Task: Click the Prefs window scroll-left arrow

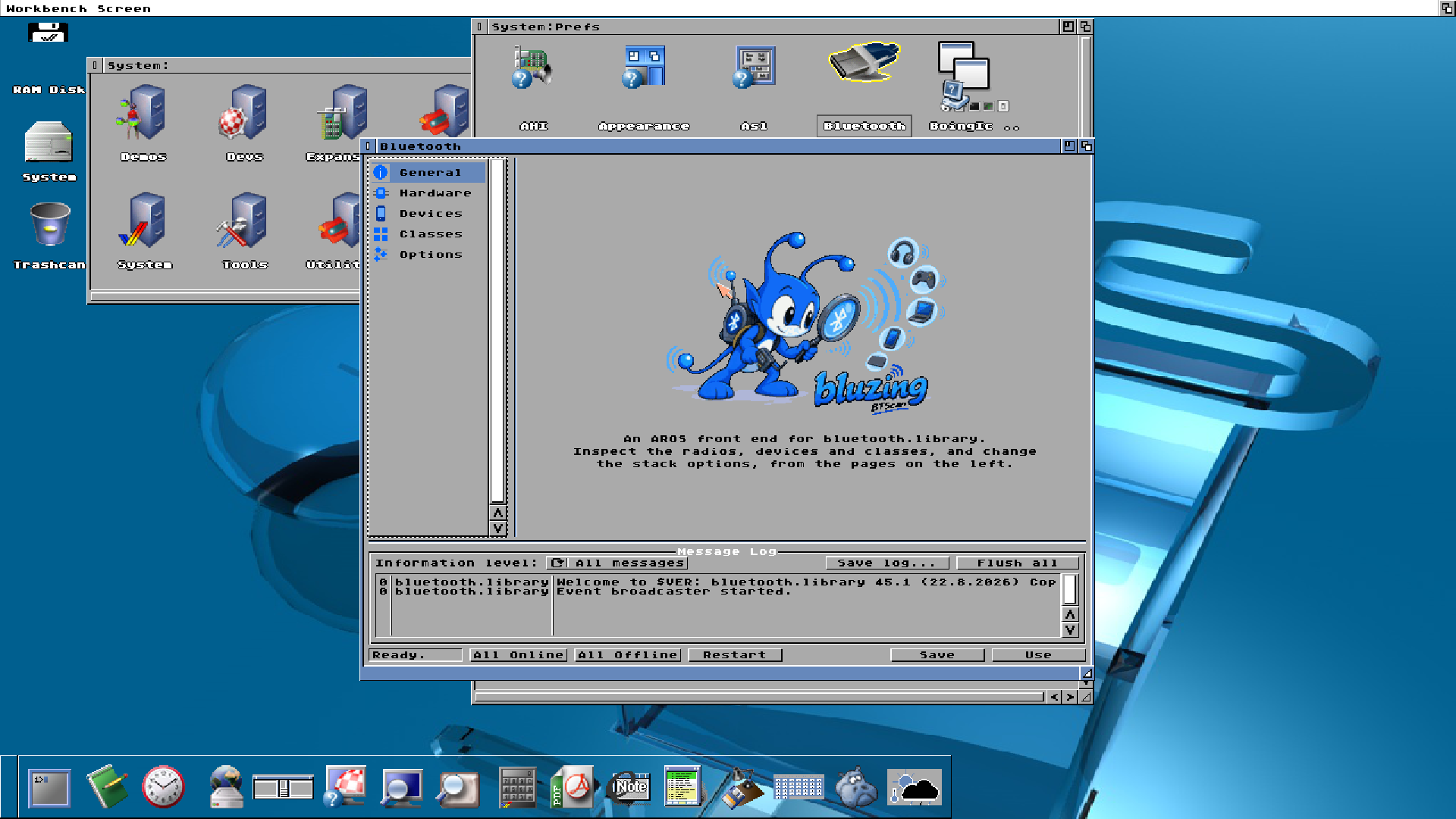Action: click(1054, 697)
